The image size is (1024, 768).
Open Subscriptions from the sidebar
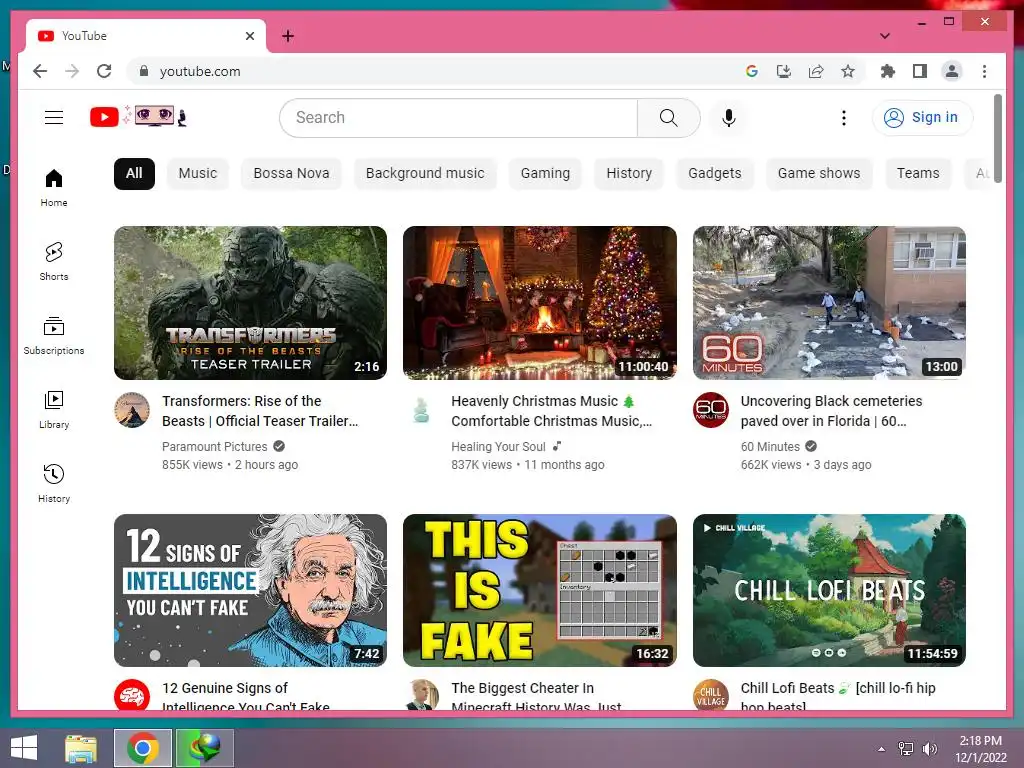(x=54, y=336)
